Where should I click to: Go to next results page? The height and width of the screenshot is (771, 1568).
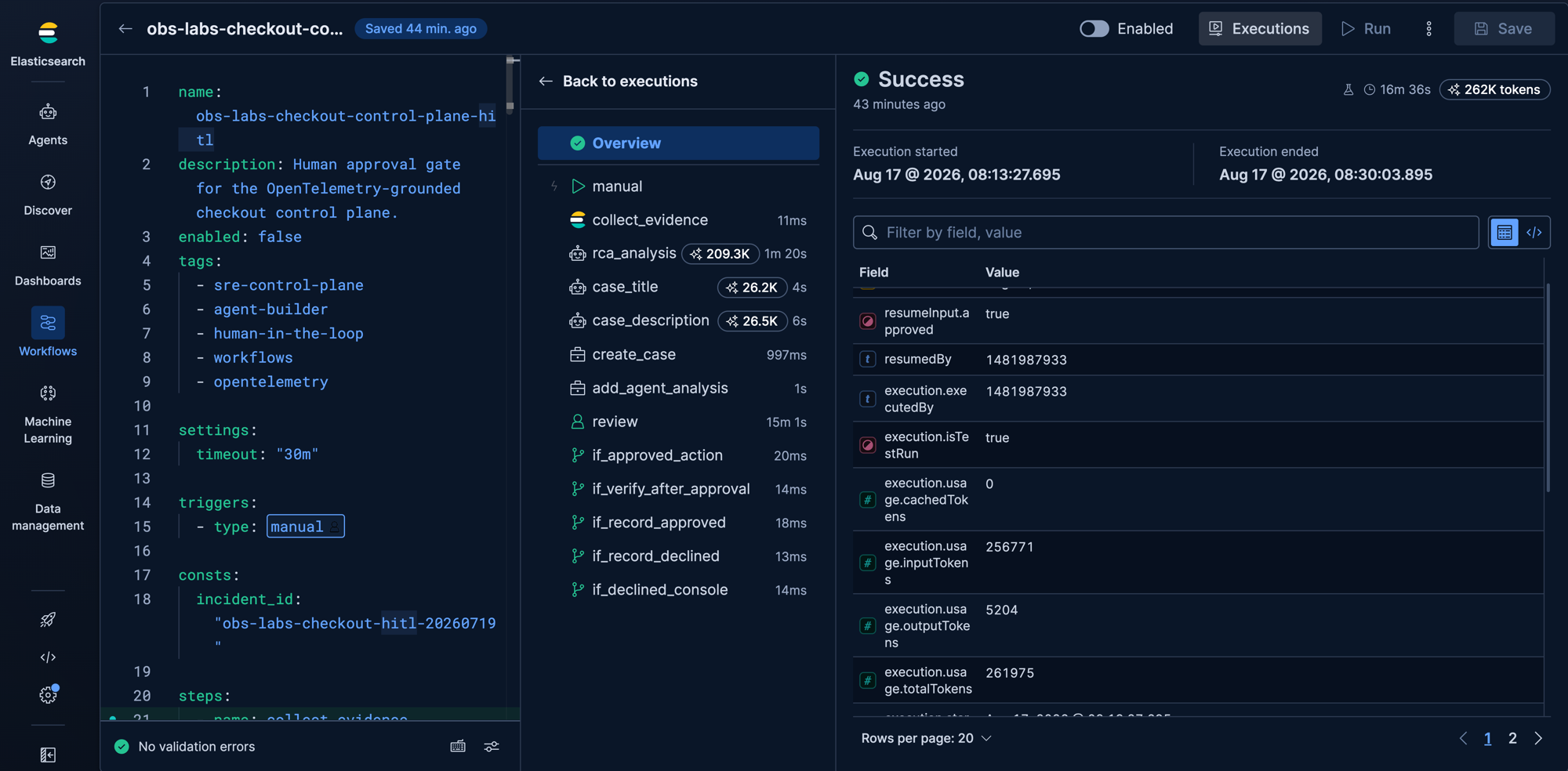tap(1538, 739)
